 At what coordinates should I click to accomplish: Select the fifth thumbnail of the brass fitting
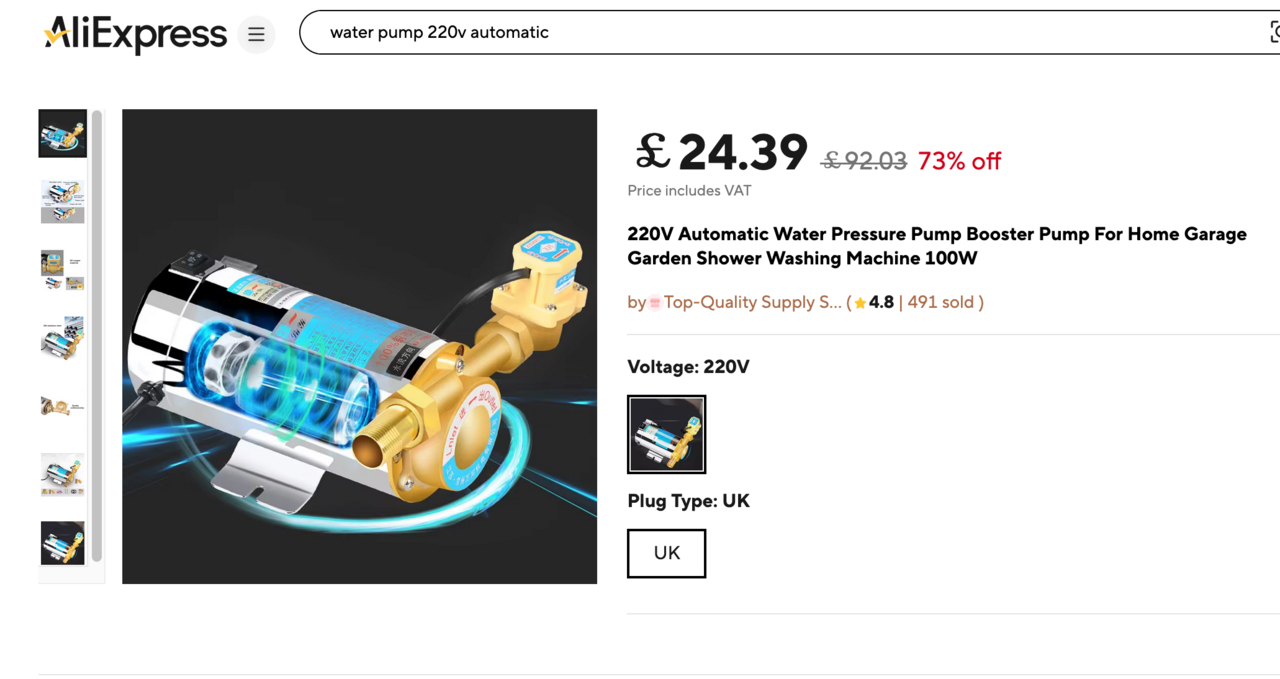point(63,406)
